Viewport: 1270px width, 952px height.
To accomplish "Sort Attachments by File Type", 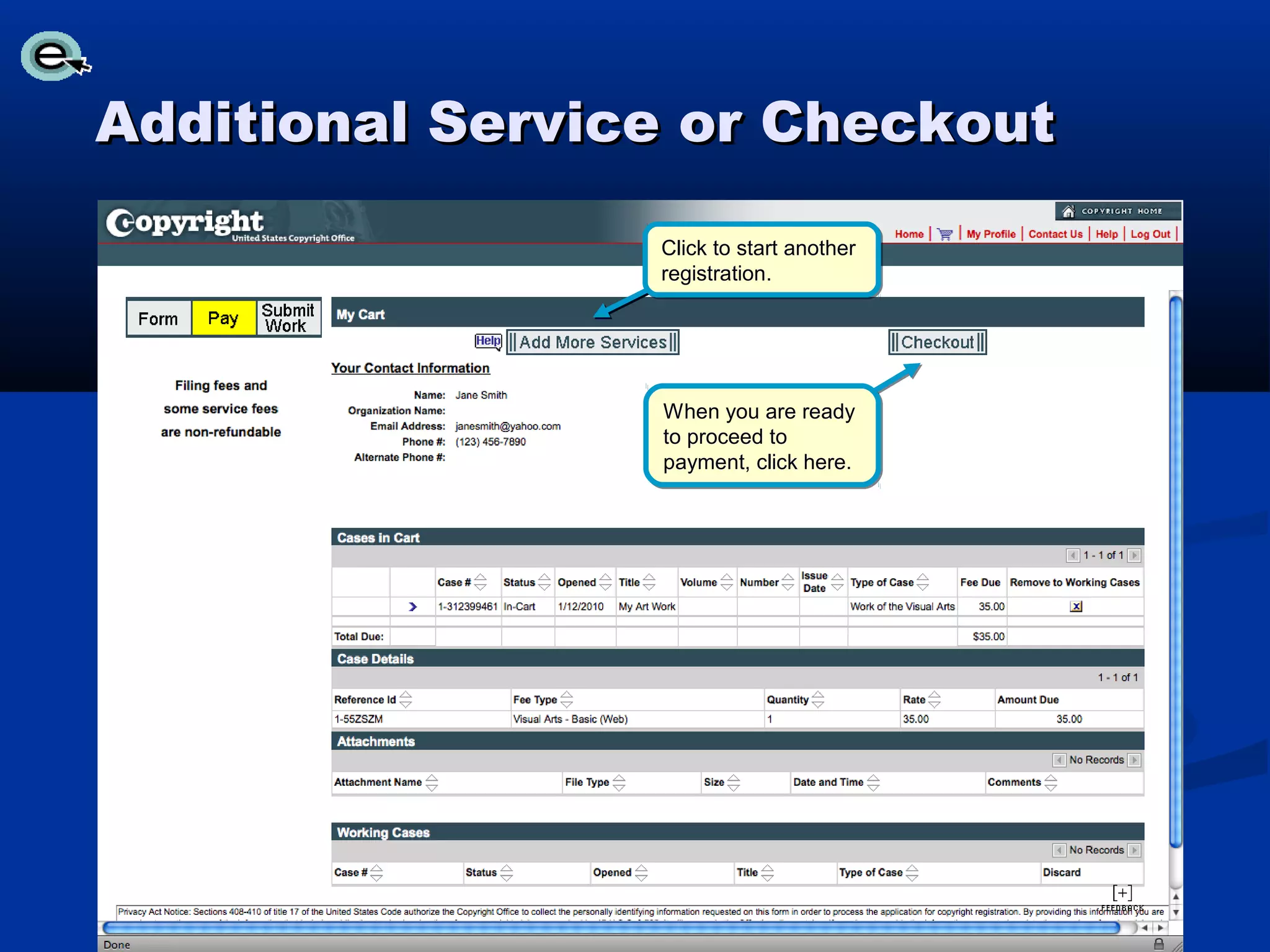I will coord(619,782).
